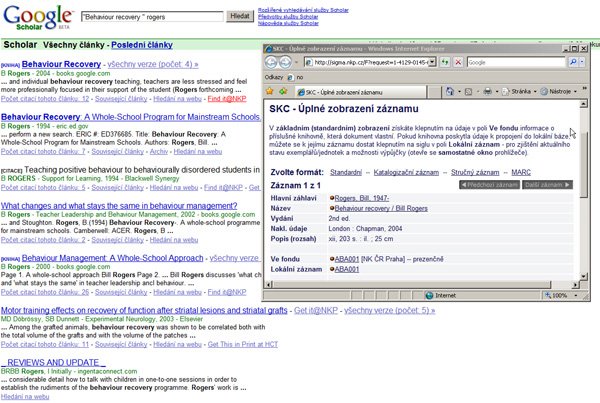The image size is (600, 403).
Task: Click the Odkazy links bar label
Action: point(274,77)
